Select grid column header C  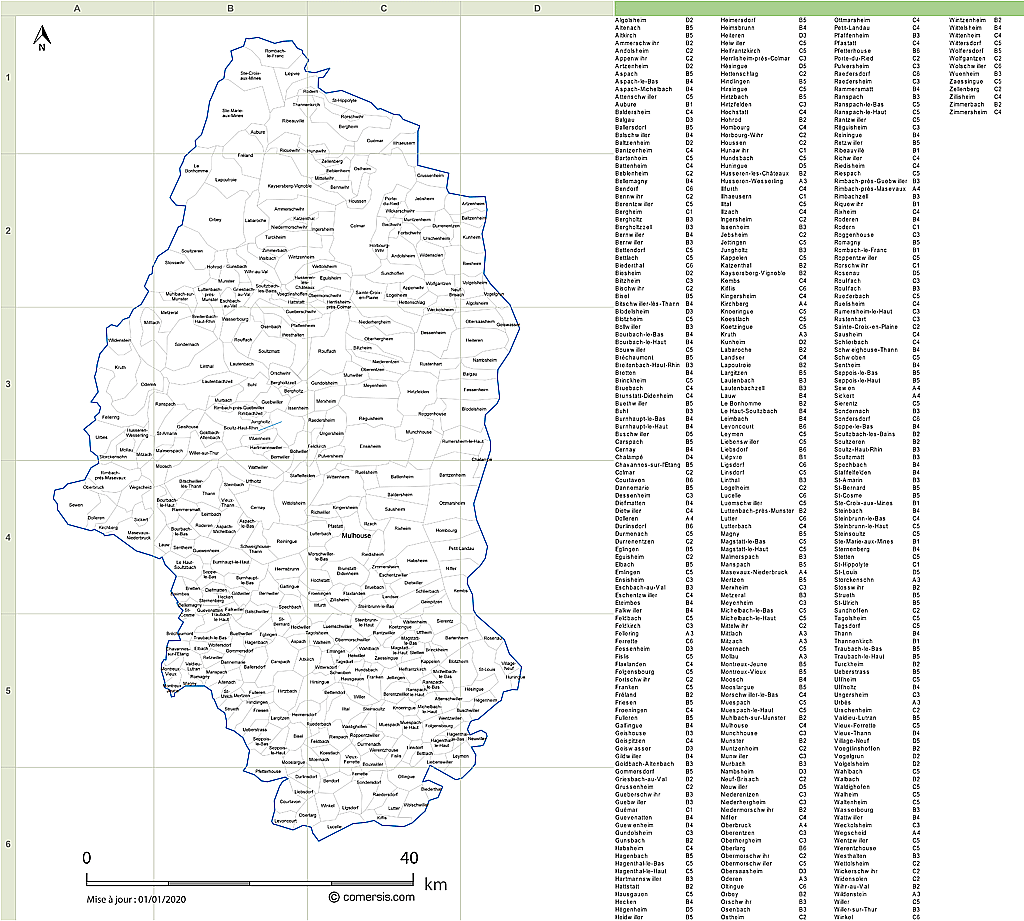point(384,8)
